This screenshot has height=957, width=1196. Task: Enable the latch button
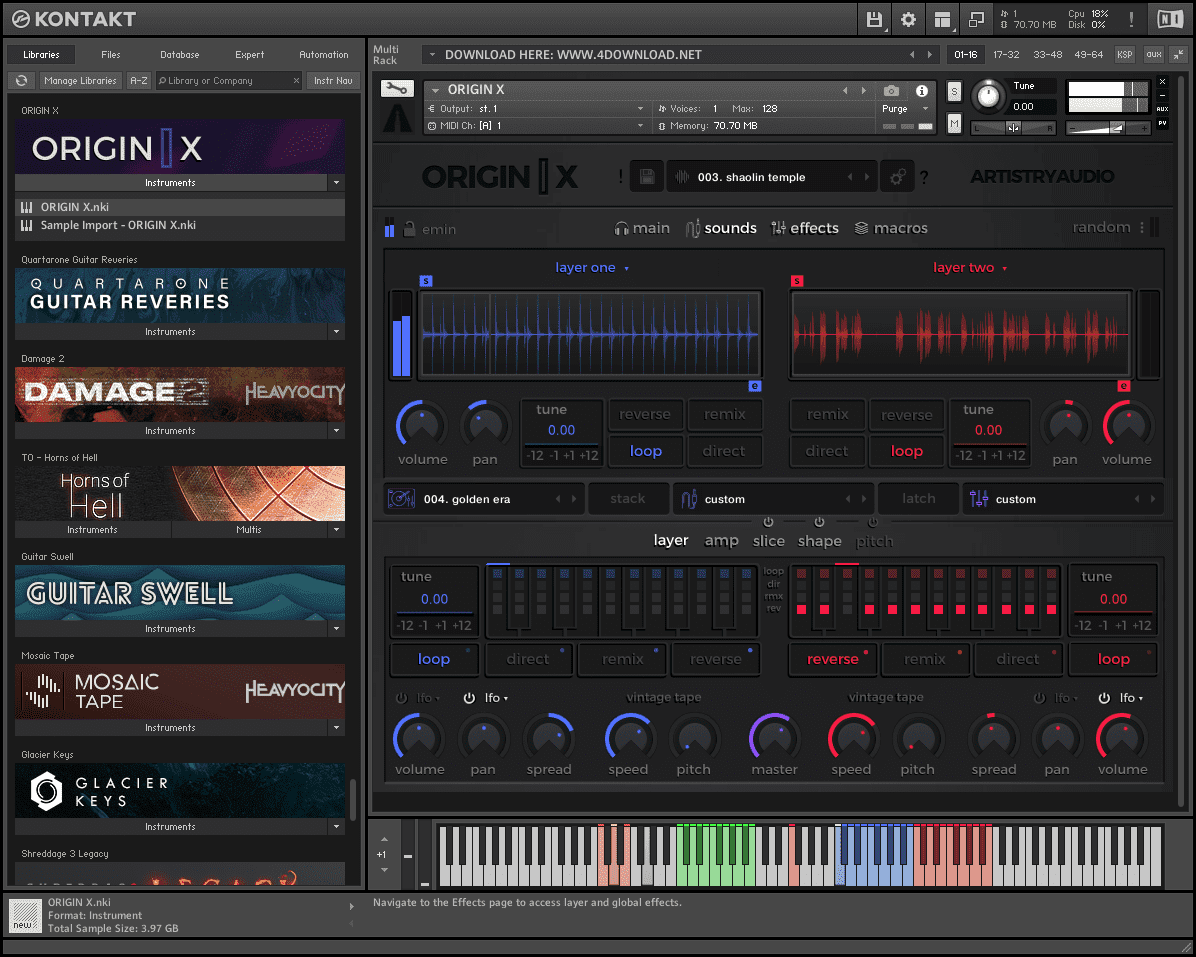tap(918, 499)
